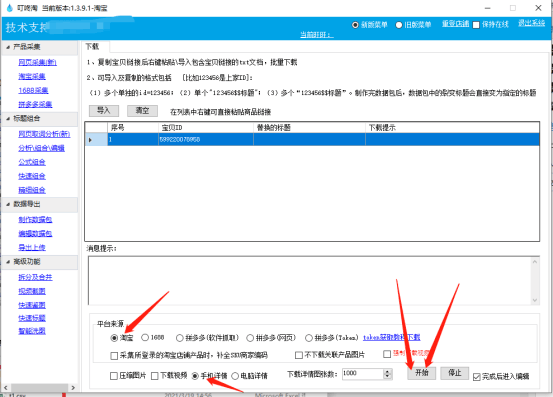This screenshot has height=397, width=553.
Task: Click the 下载详情图张数 field showing 1000
Action: 363,374
